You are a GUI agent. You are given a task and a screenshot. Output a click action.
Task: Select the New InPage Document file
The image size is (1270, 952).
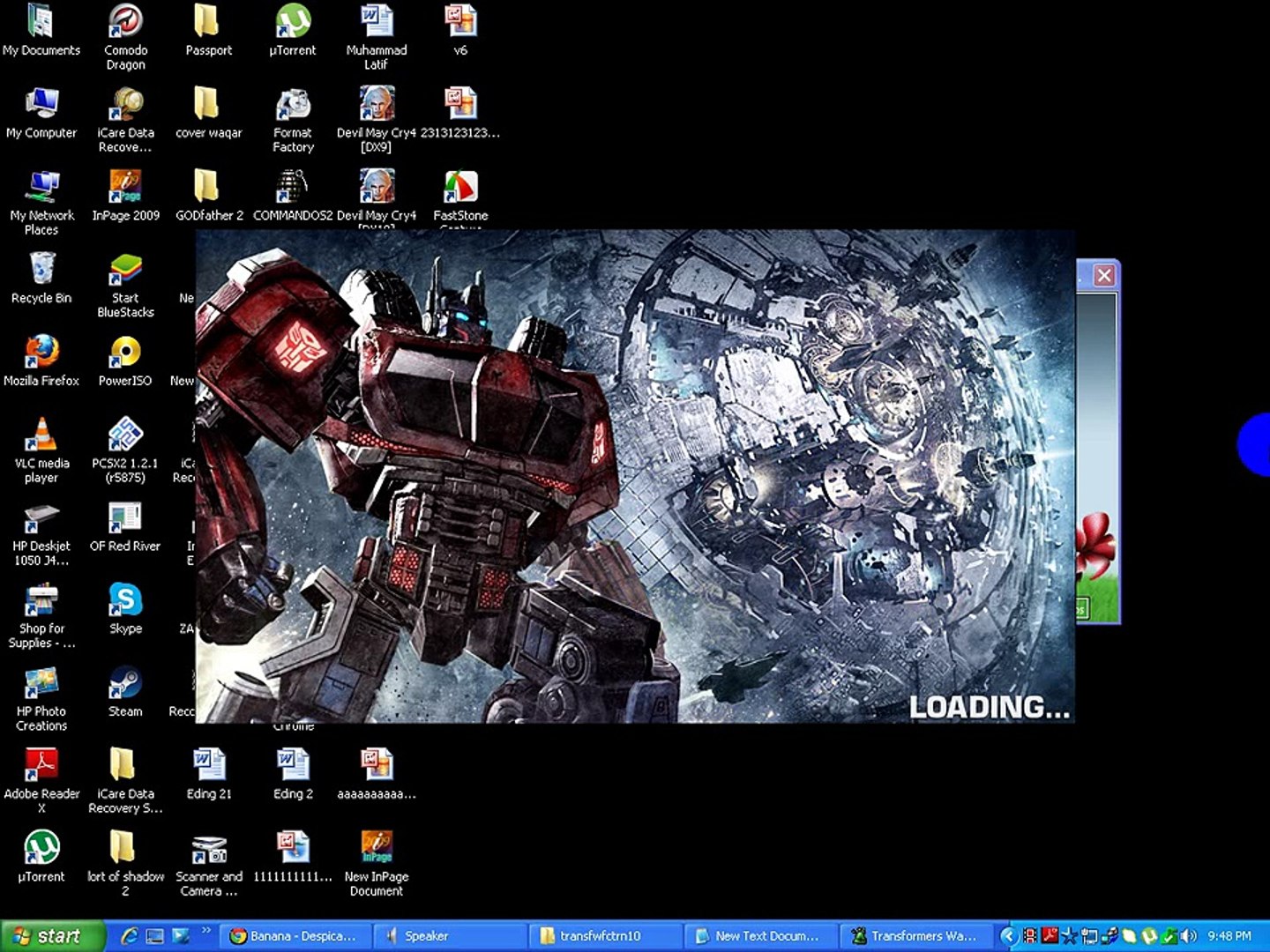click(x=377, y=864)
